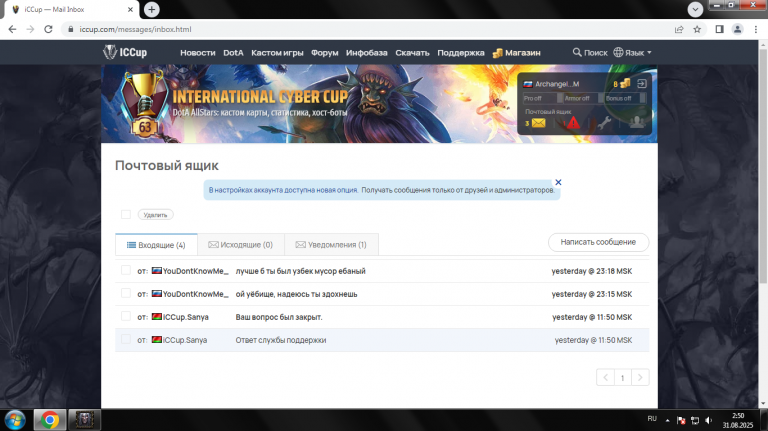Open the Новости menu item
The image size is (768, 431).
coord(197,52)
